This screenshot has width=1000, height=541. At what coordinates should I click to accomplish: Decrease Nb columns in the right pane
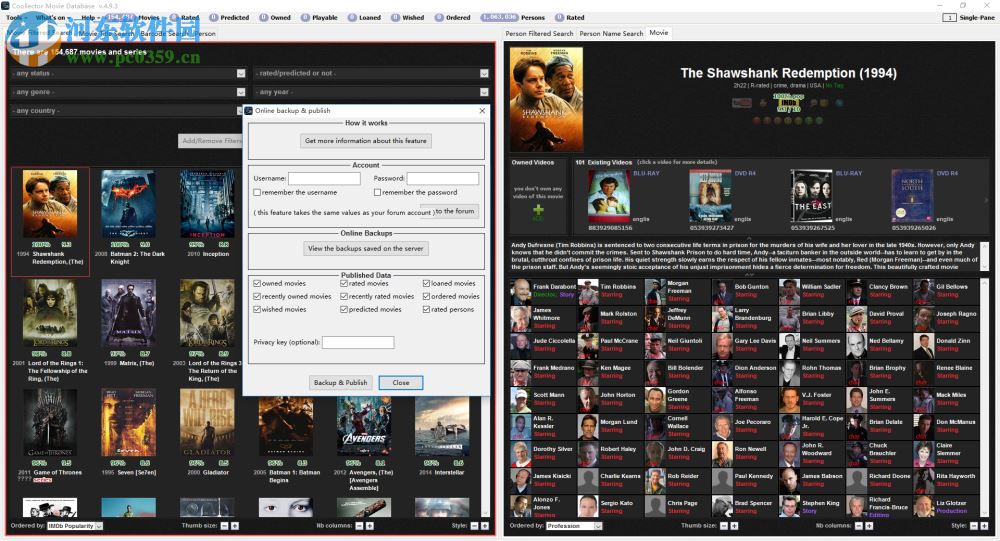coord(858,526)
